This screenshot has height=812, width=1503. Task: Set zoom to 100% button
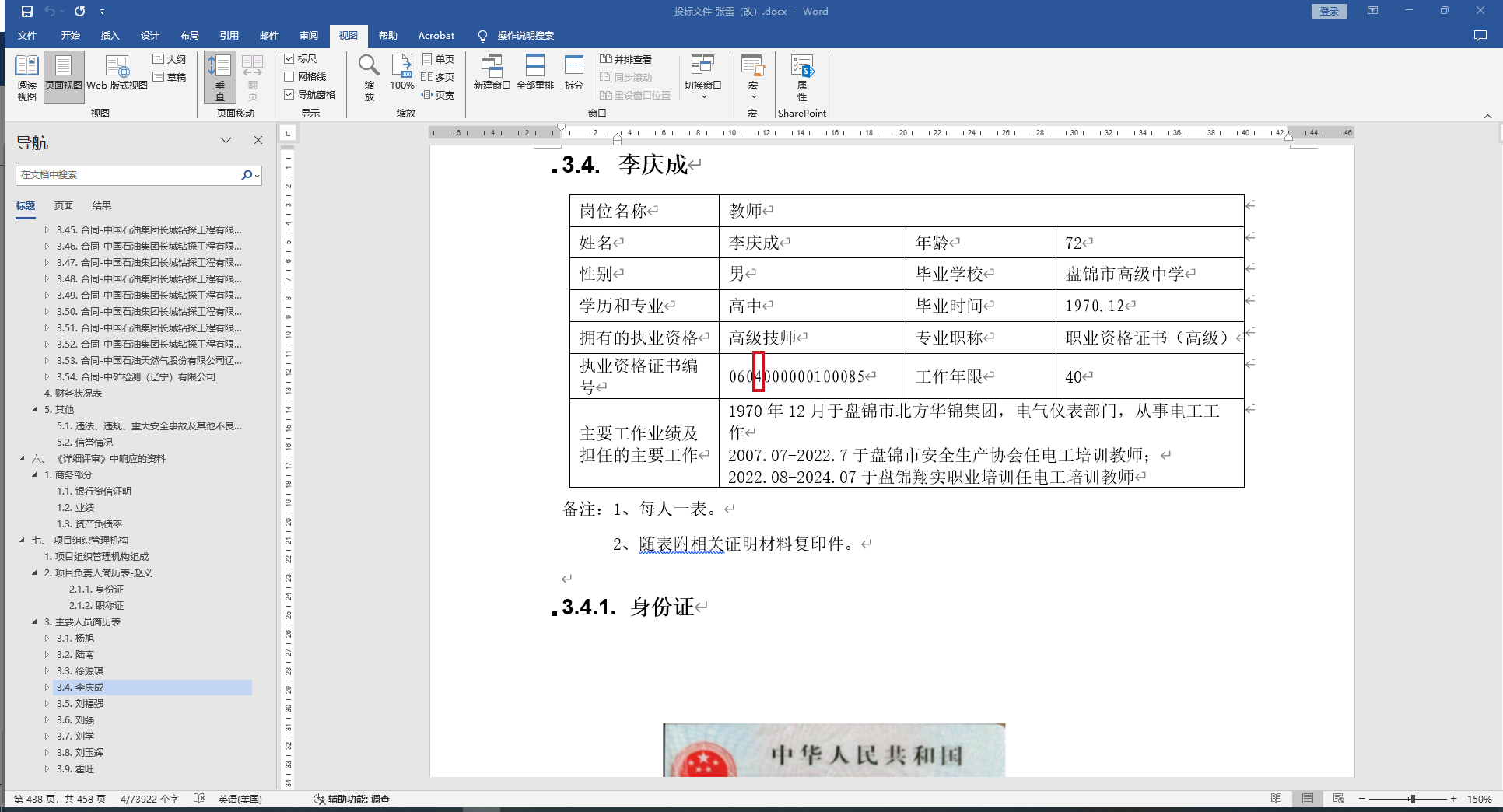point(402,74)
